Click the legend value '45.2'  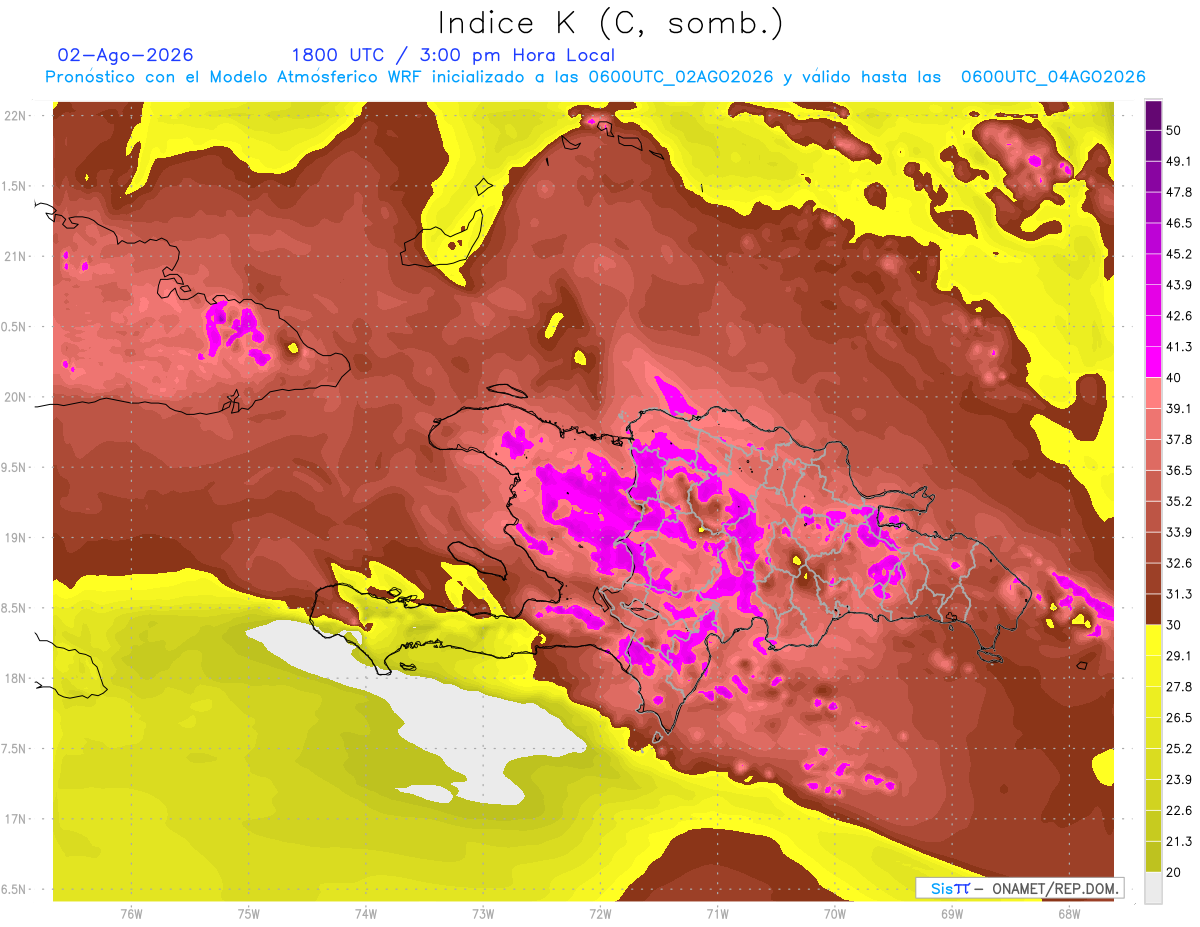1178,255
